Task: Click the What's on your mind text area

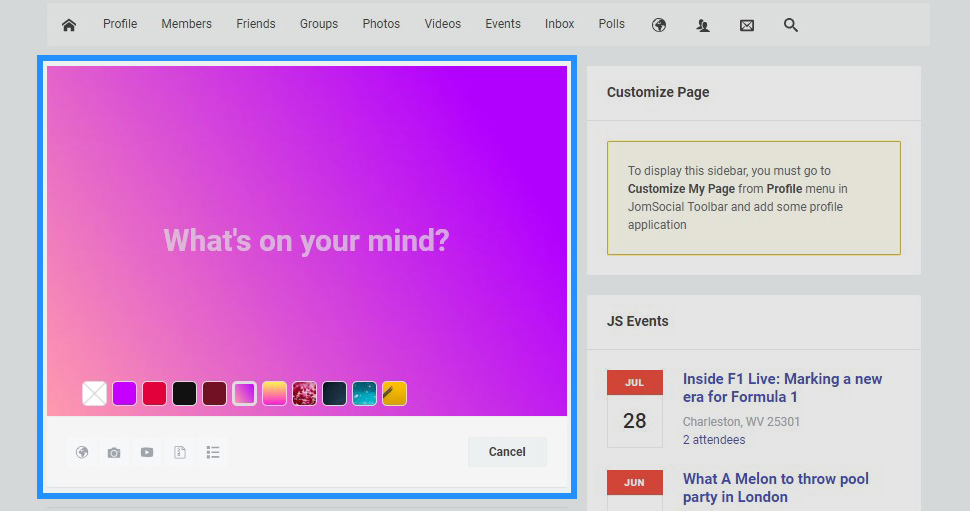Action: click(306, 241)
